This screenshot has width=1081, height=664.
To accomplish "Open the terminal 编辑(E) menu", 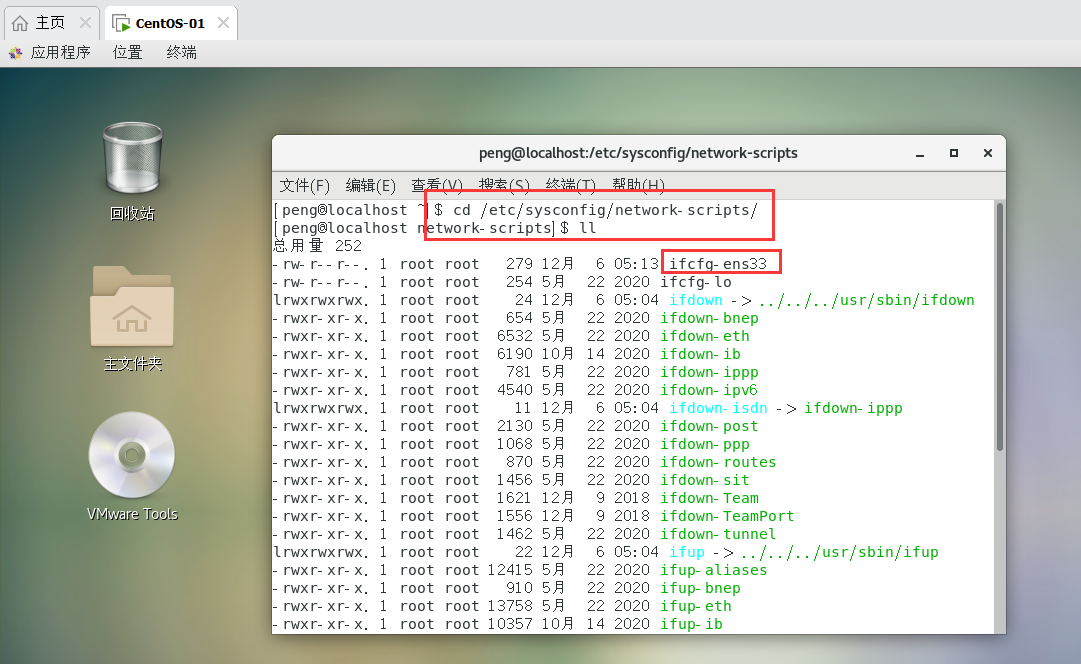I will pyautogui.click(x=371, y=185).
